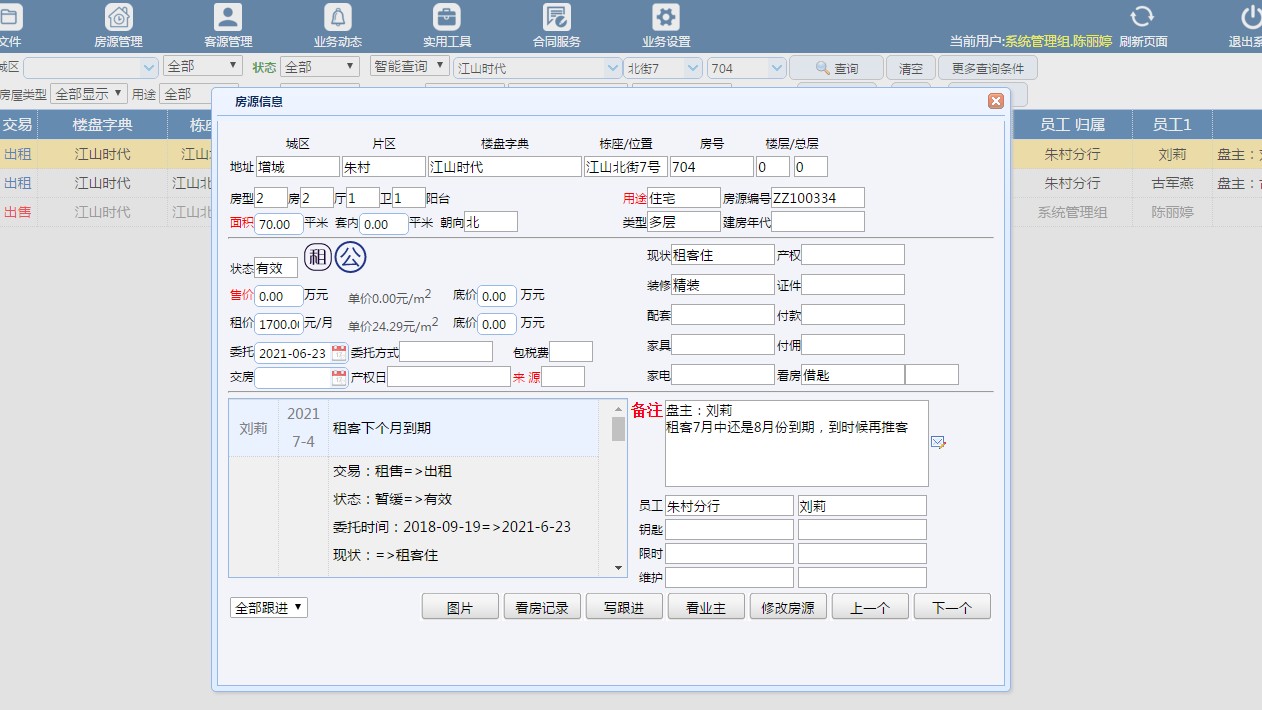Click the 查询 search button

pos(836,68)
